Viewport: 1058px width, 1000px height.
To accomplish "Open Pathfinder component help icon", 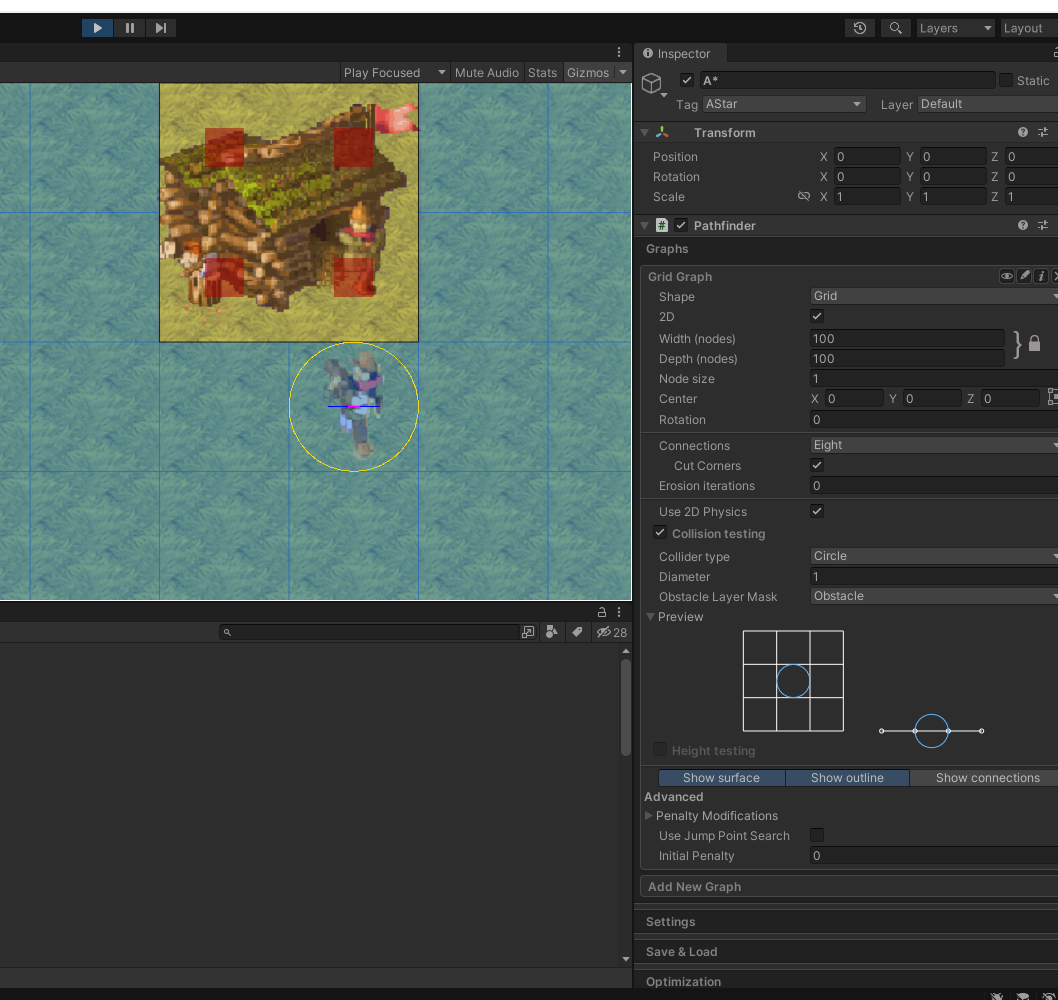I will (x=1023, y=225).
